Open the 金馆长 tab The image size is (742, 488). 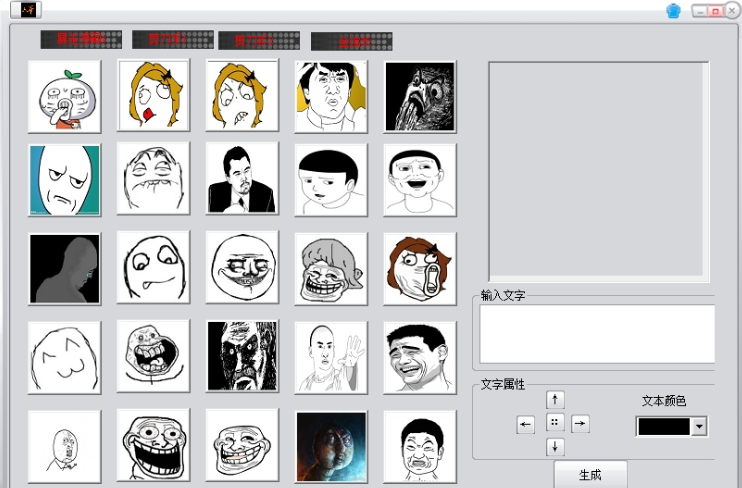coord(352,41)
